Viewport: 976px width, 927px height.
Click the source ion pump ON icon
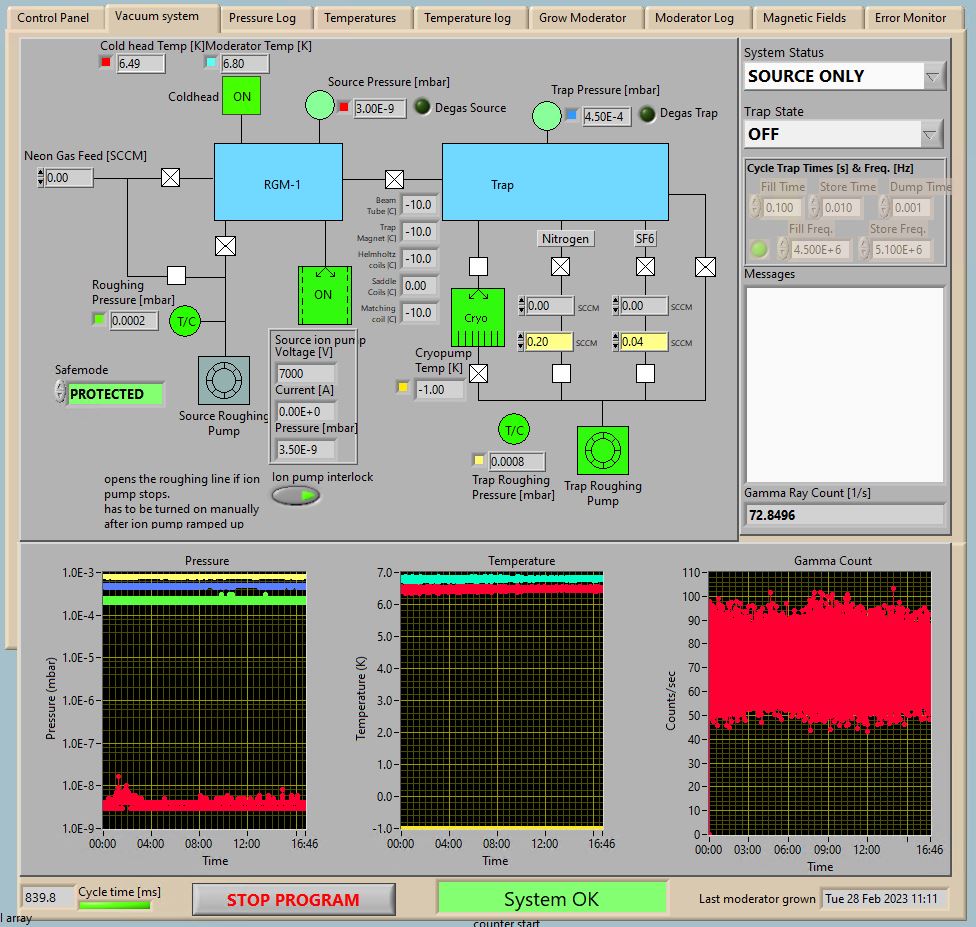[324, 295]
